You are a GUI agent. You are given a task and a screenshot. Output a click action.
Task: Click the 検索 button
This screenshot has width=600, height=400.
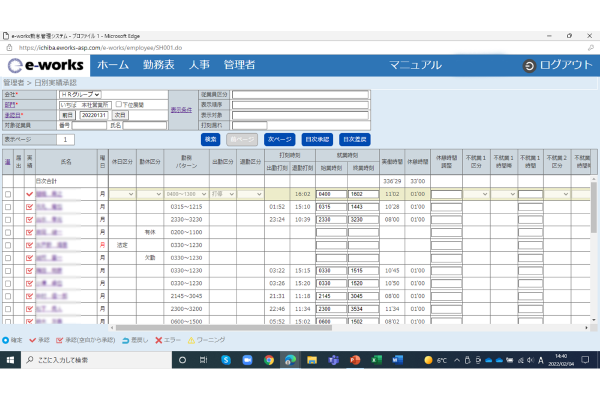click(210, 140)
